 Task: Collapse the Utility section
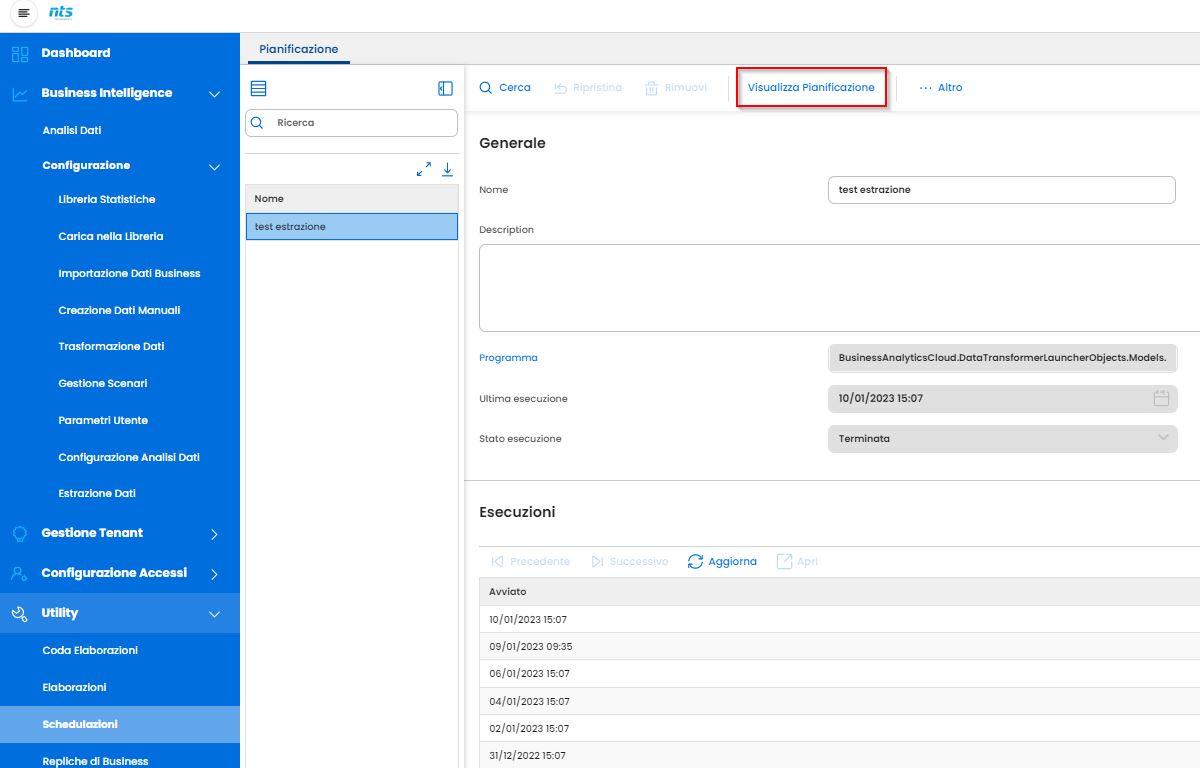click(x=214, y=614)
